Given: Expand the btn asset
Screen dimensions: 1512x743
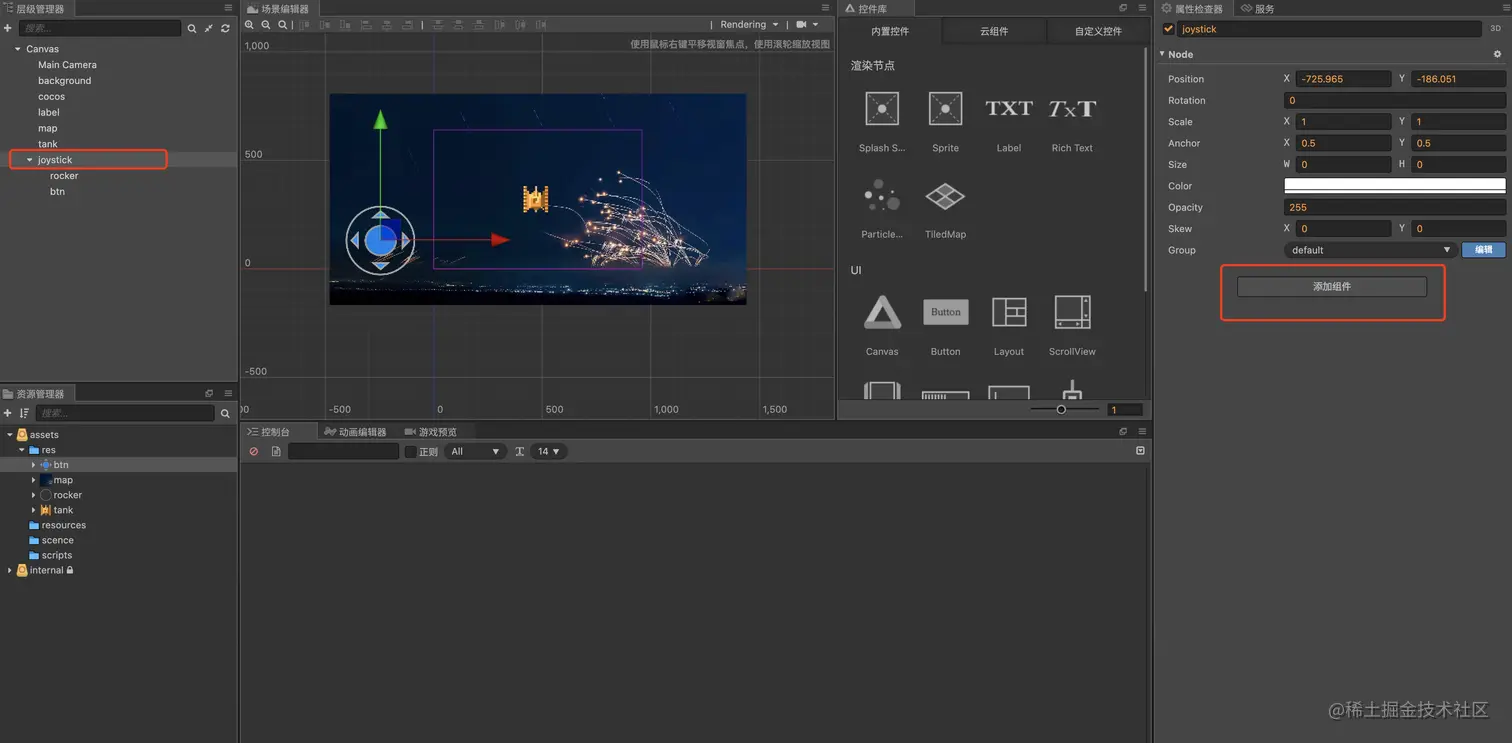Looking at the screenshot, I should coord(33,465).
